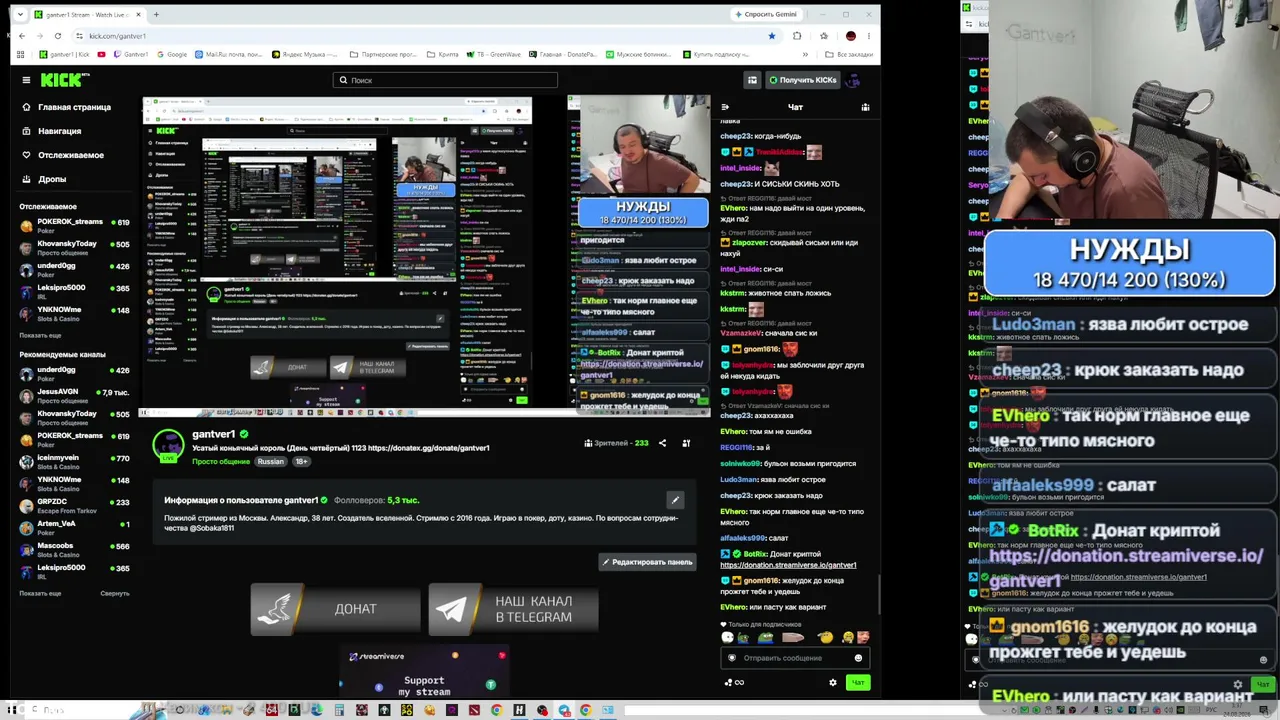Click the KICK logo
1280x720 pixels.
(64, 80)
